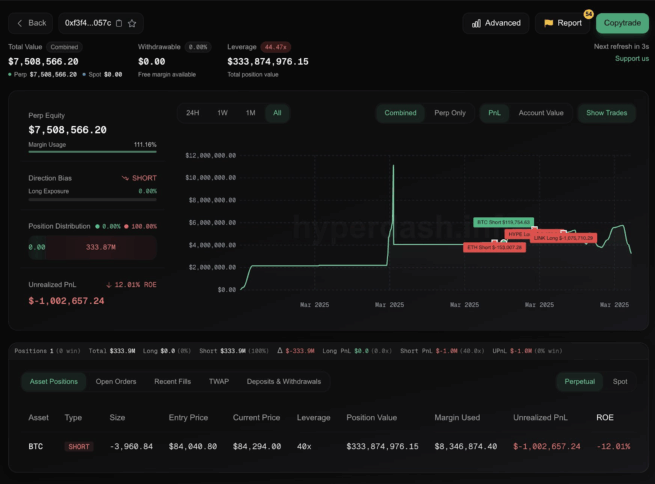
Task: Click the entry price $84,040.80 cell
Action: (x=193, y=446)
